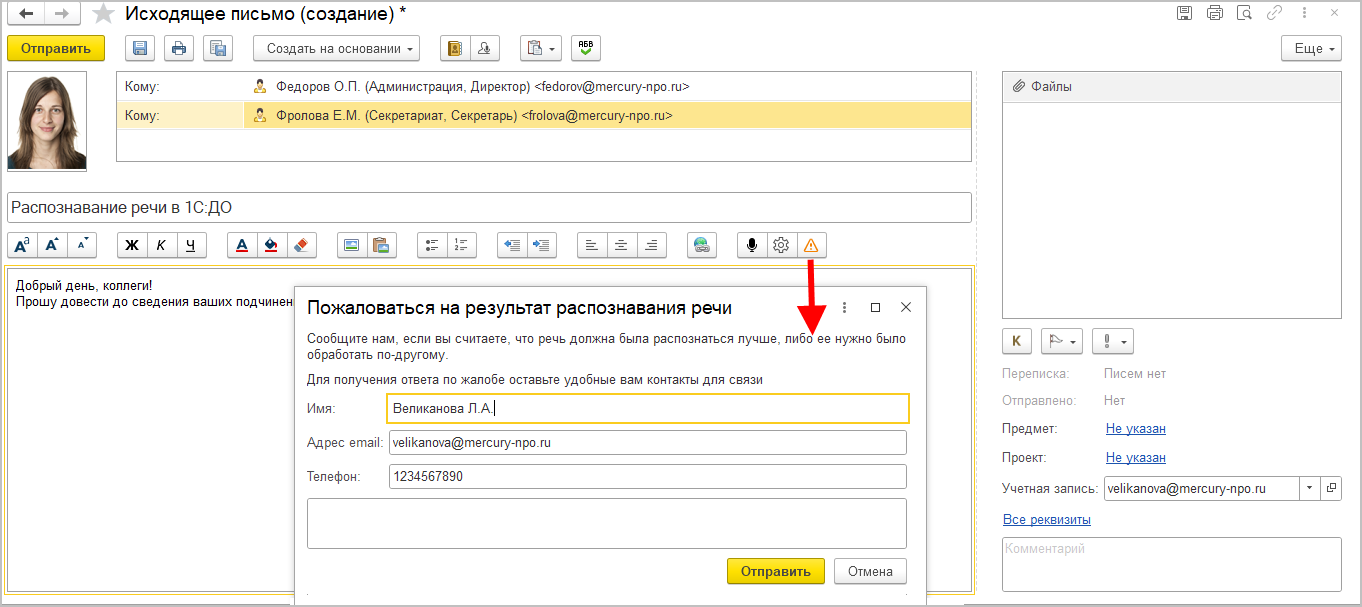Click the window title bar printer icon
This screenshot has height=607, width=1362.
(1215, 13)
